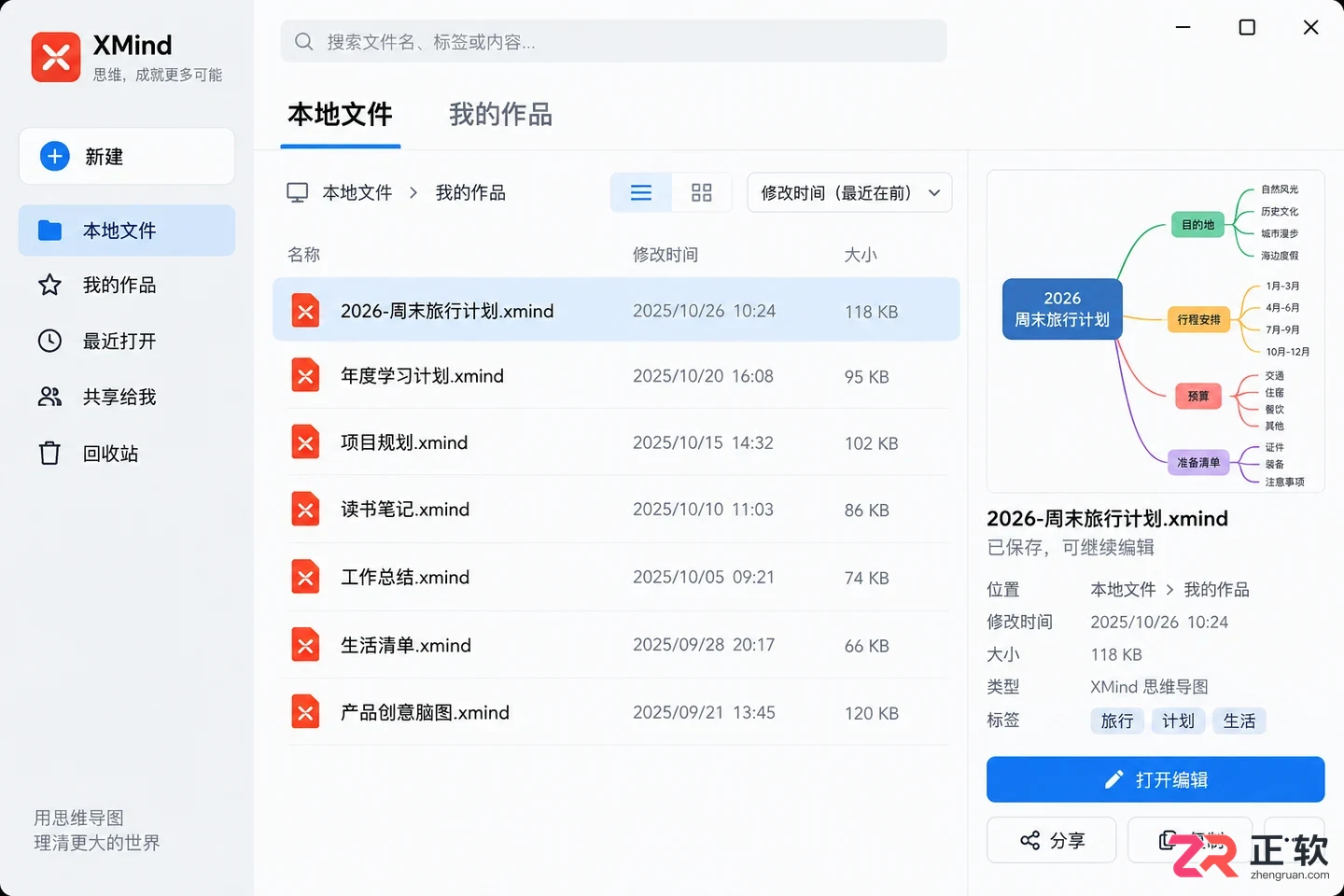The image size is (1344, 896).
Task: Click the people icon beside 共享给我
Action: click(49, 397)
